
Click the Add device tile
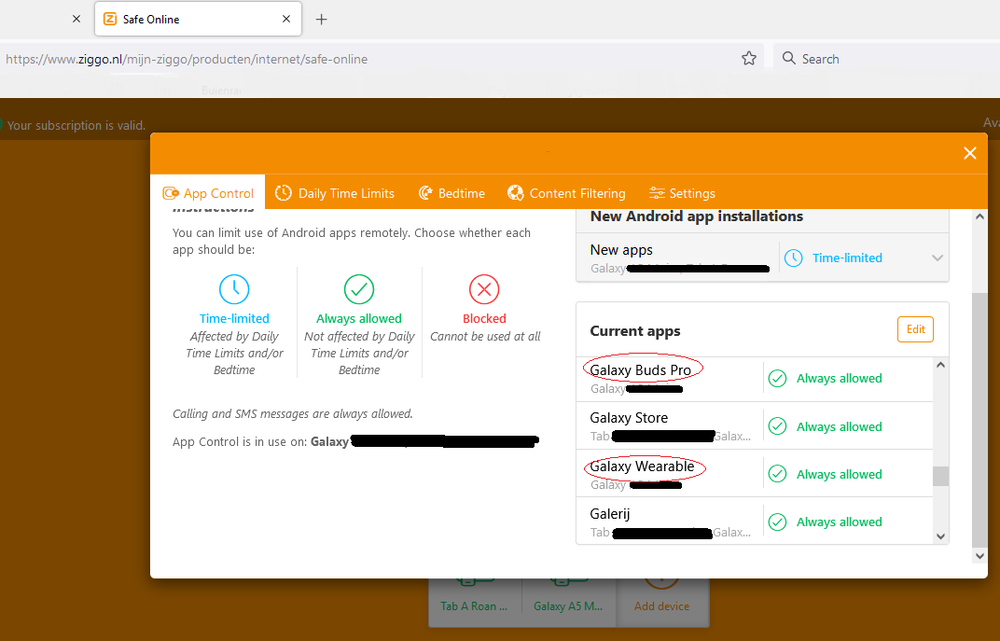coord(662,603)
